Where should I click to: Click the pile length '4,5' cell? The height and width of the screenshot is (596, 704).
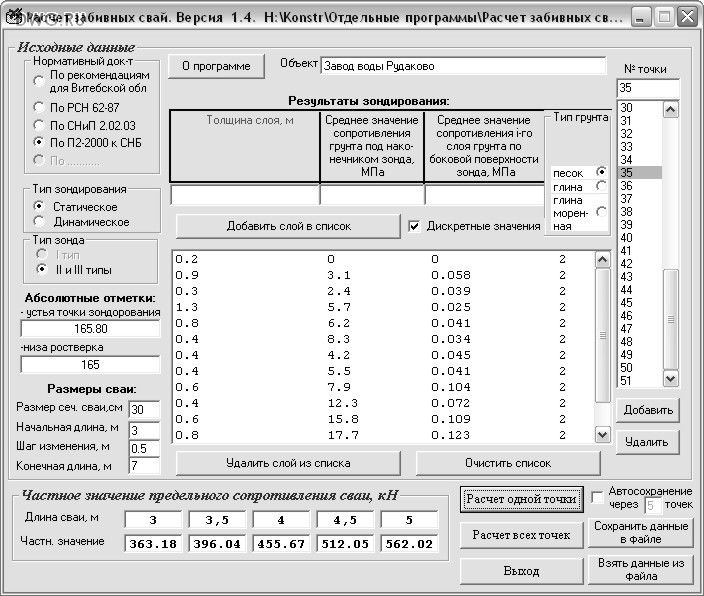coord(345,520)
